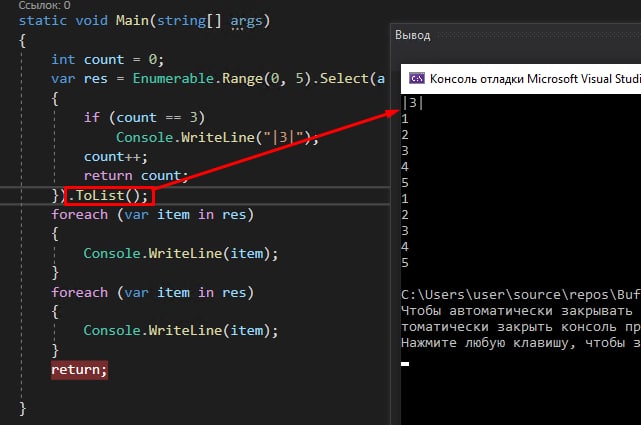Click the 'Console.WriteLine("|3|");' statement
Image resolution: width=641 pixels, height=425 pixels.
coord(217,137)
